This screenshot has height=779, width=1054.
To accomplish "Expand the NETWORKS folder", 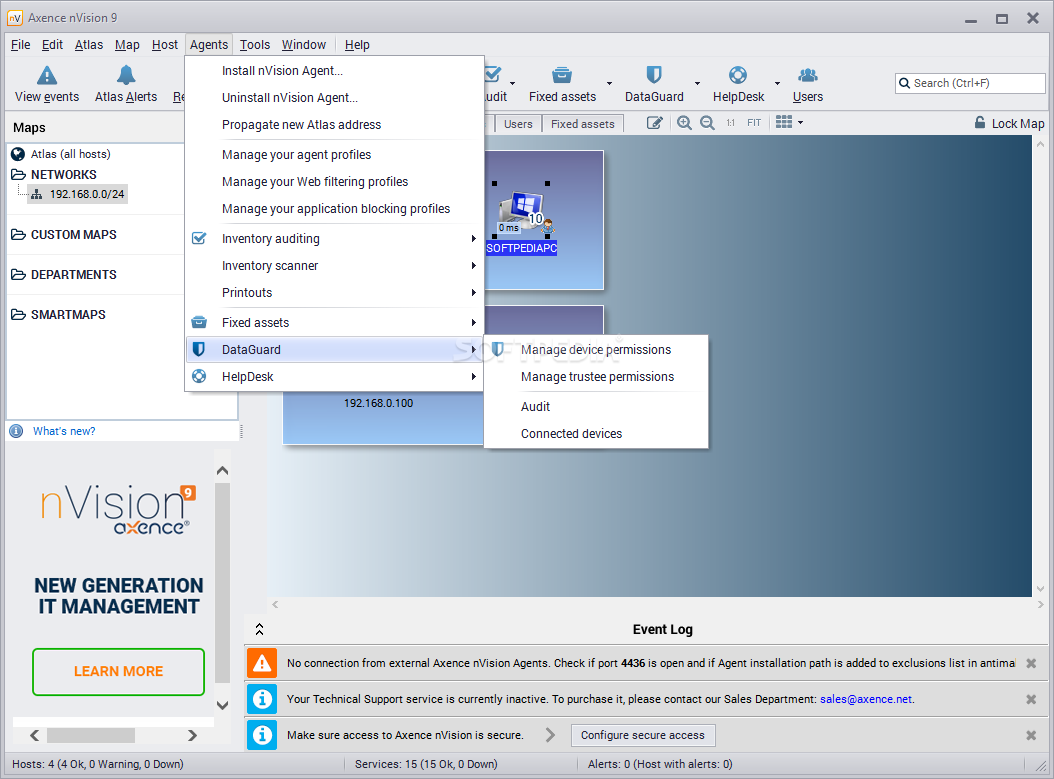I will [18, 175].
